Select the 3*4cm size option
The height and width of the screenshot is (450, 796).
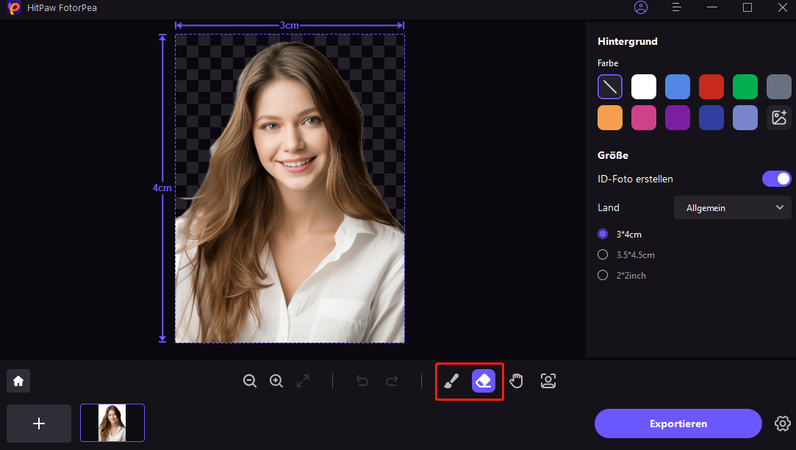620,234
